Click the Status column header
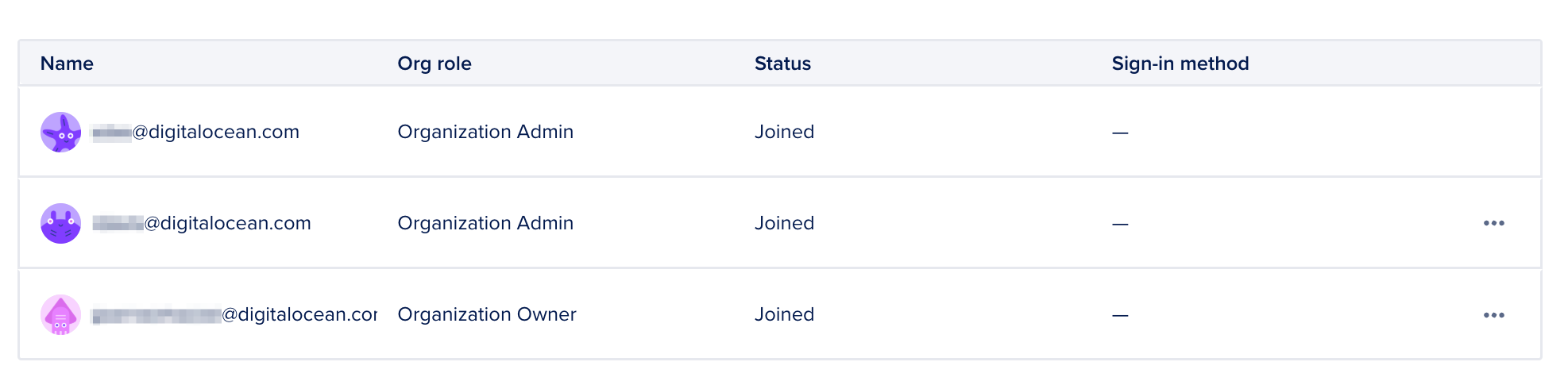 pyautogui.click(x=782, y=63)
